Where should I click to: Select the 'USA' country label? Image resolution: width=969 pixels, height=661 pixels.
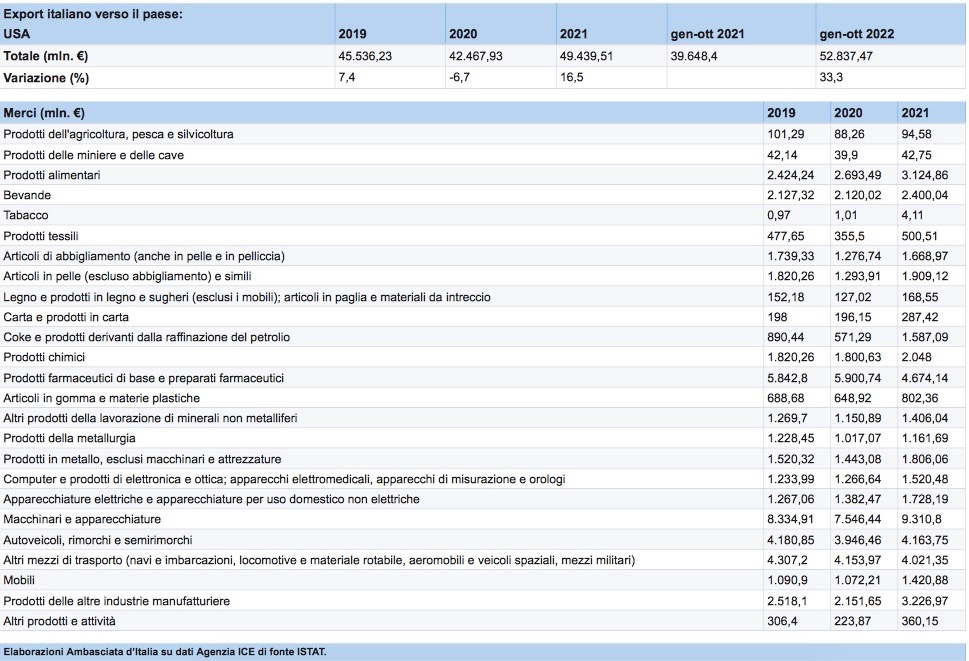coord(17,34)
